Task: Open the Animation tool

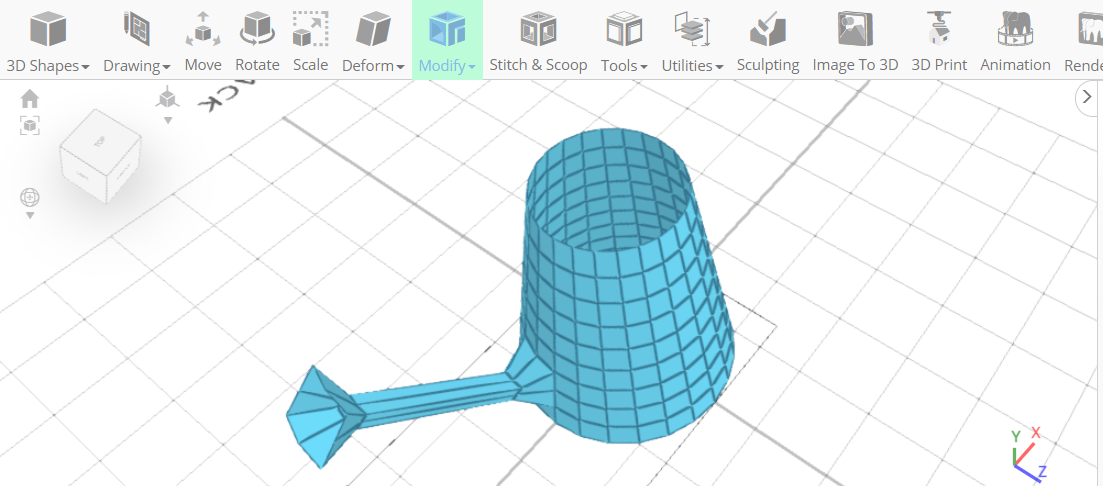Action: coord(1015,40)
